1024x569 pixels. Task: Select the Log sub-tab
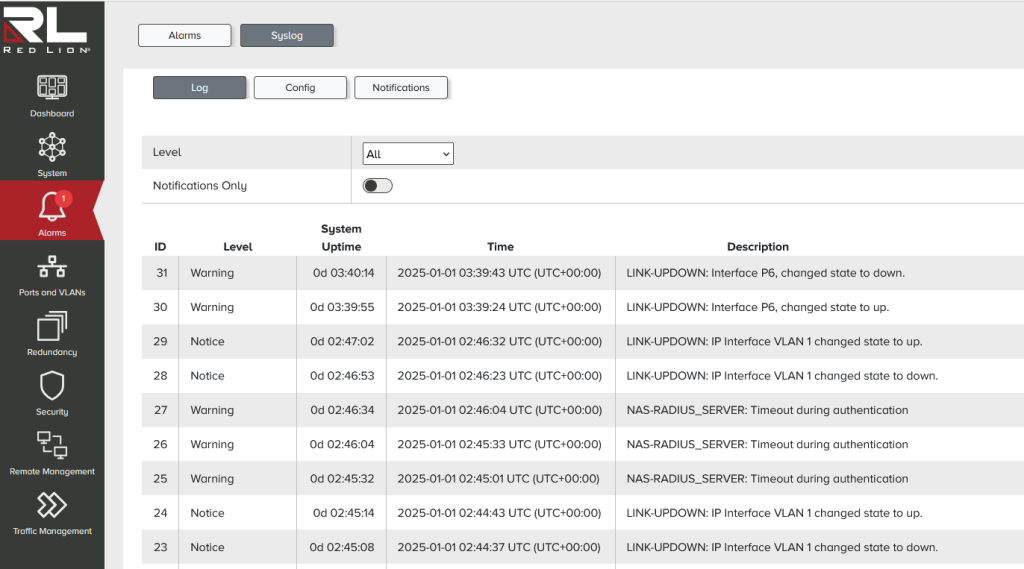click(x=199, y=88)
